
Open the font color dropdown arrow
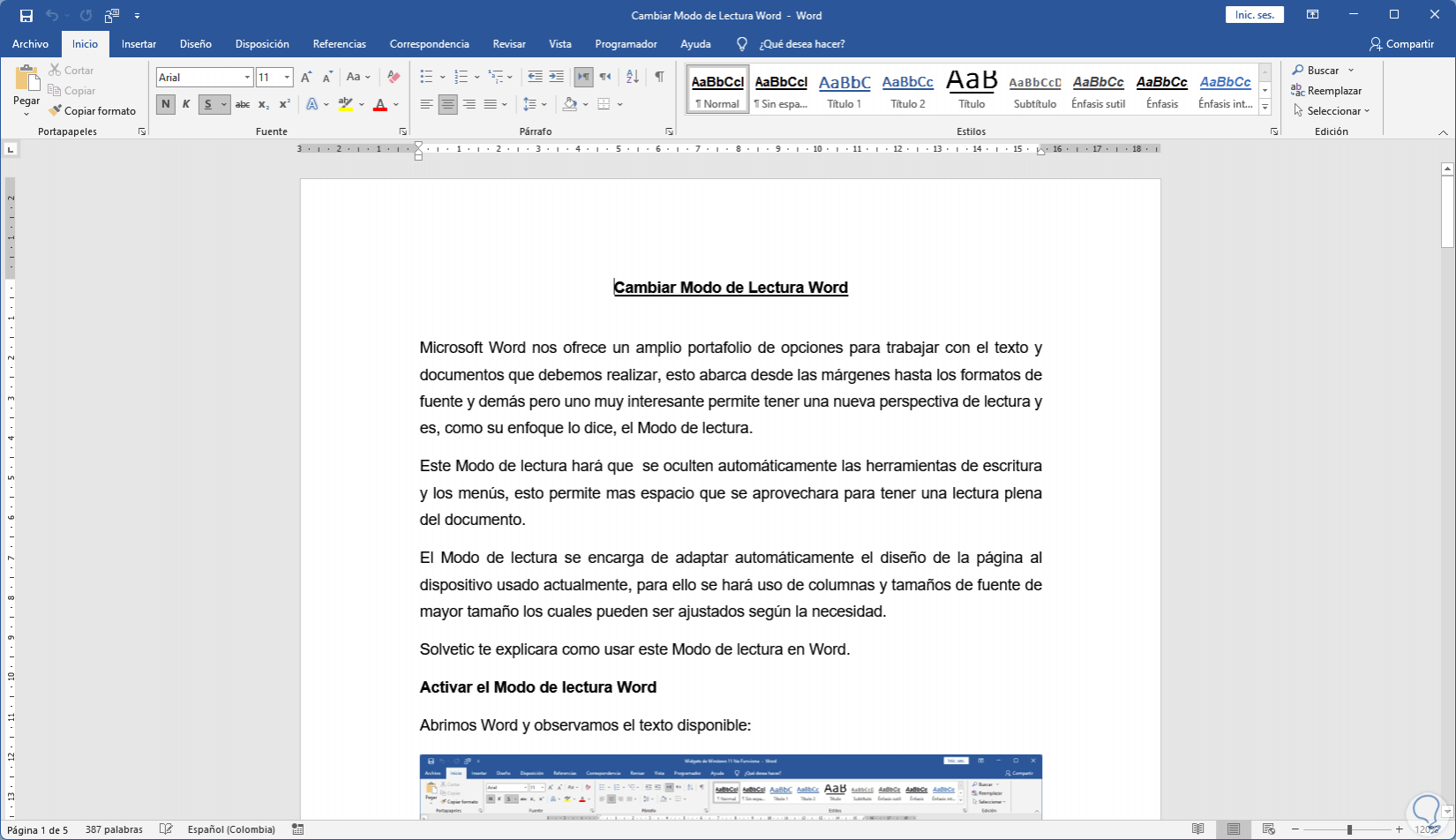pos(396,104)
